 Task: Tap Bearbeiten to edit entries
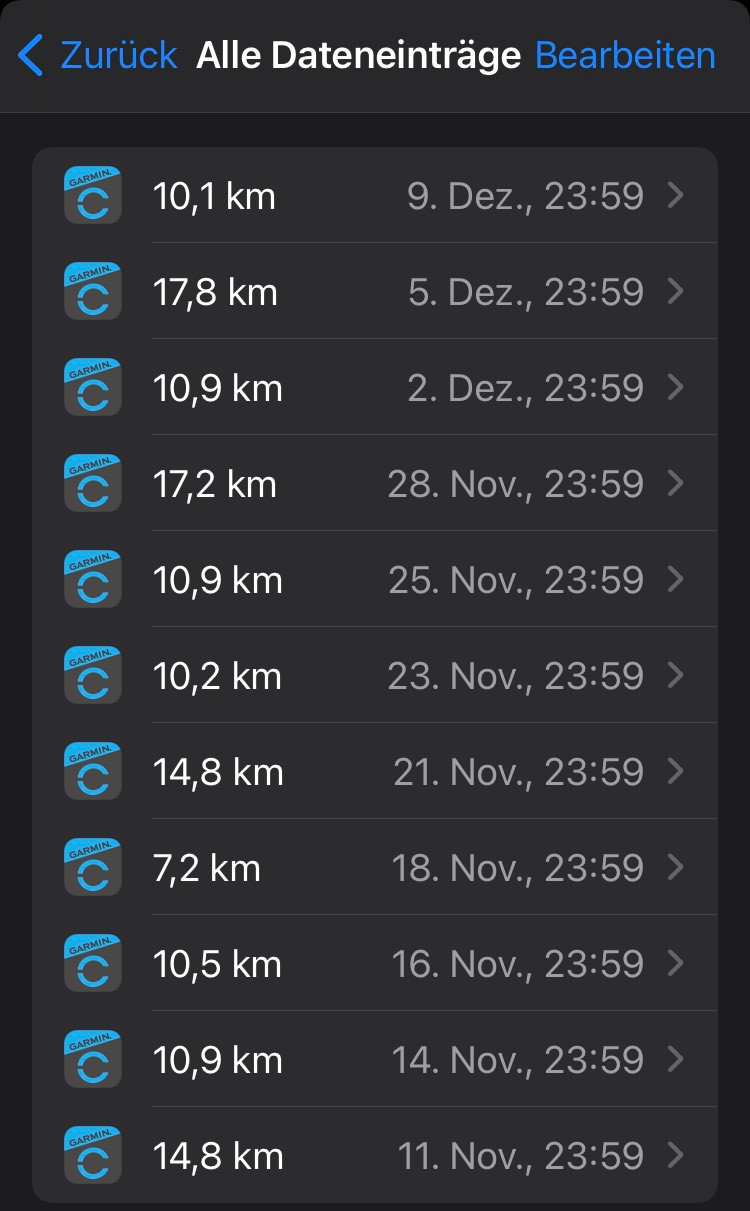tap(625, 55)
